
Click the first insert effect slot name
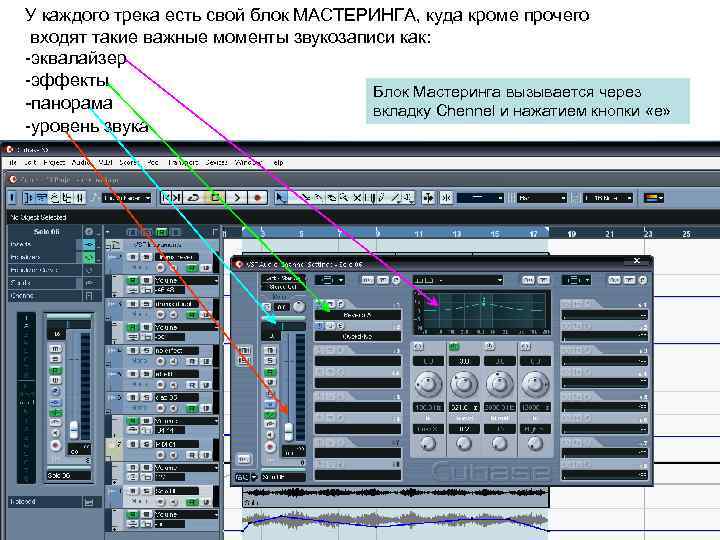pyautogui.click(x=357, y=315)
